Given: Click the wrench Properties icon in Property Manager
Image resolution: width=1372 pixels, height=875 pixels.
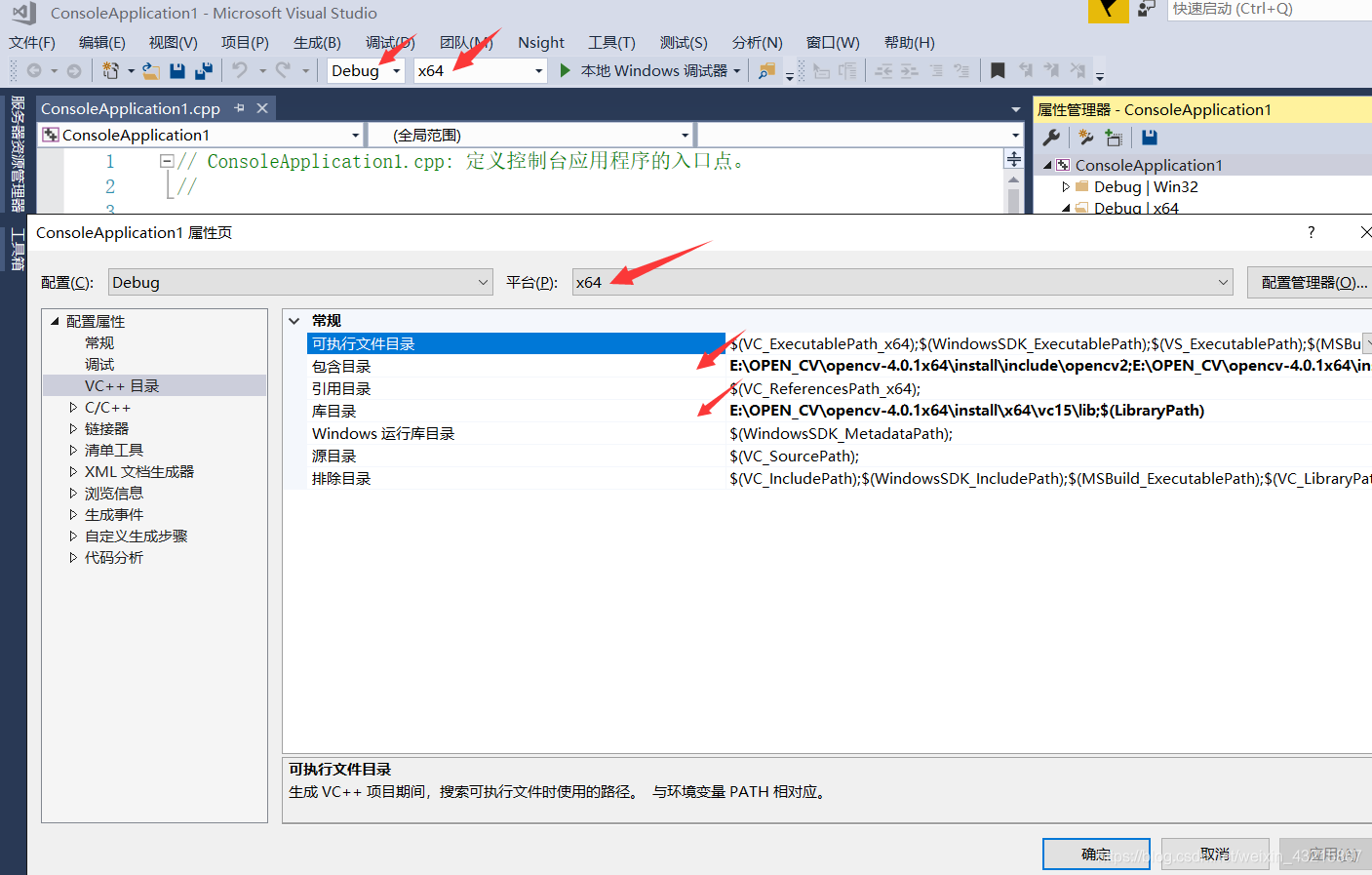Looking at the screenshot, I should pyautogui.click(x=1051, y=138).
